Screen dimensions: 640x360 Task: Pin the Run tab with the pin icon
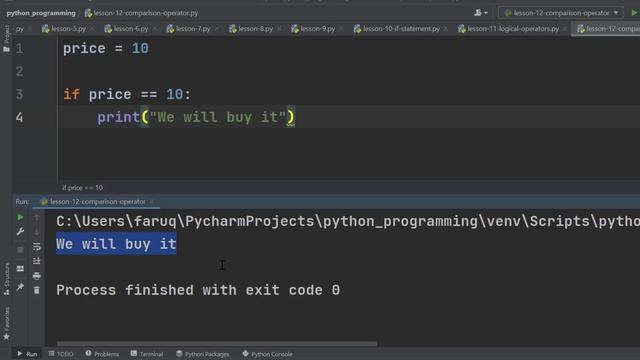coord(20,287)
